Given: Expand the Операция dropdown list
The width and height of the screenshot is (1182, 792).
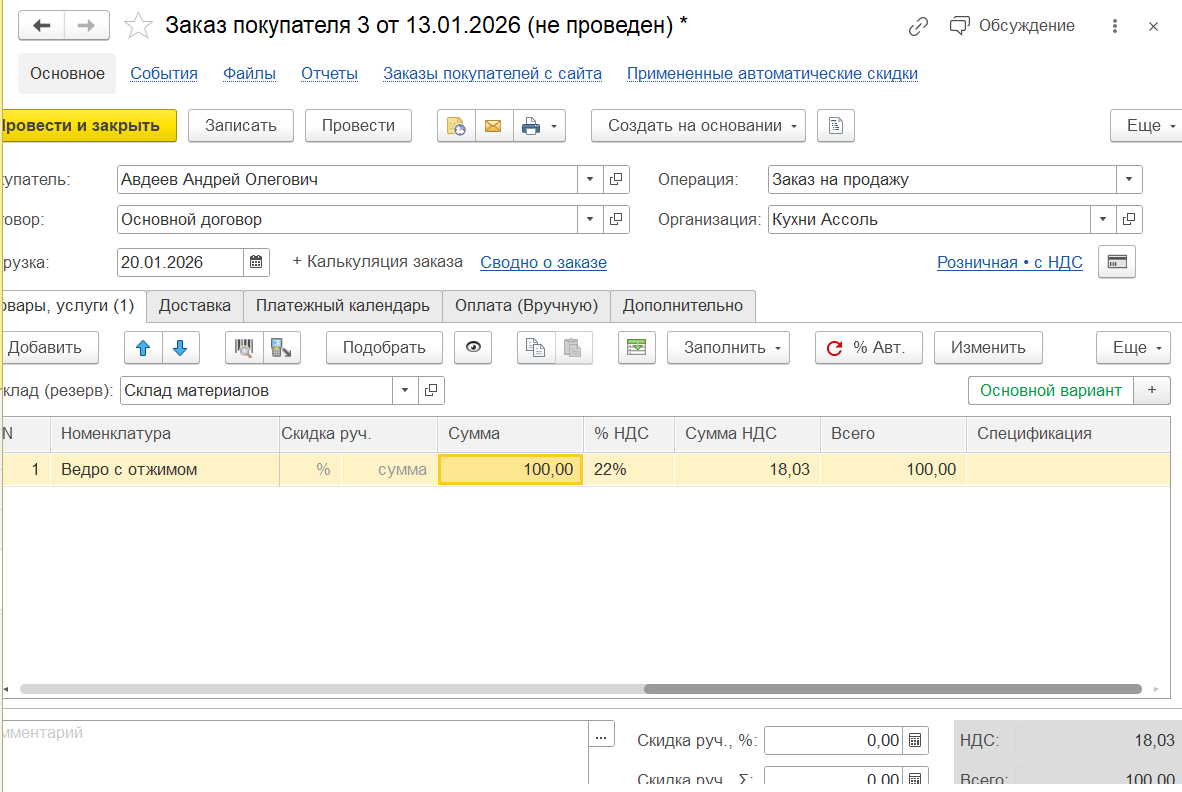Looking at the screenshot, I should [x=1129, y=180].
